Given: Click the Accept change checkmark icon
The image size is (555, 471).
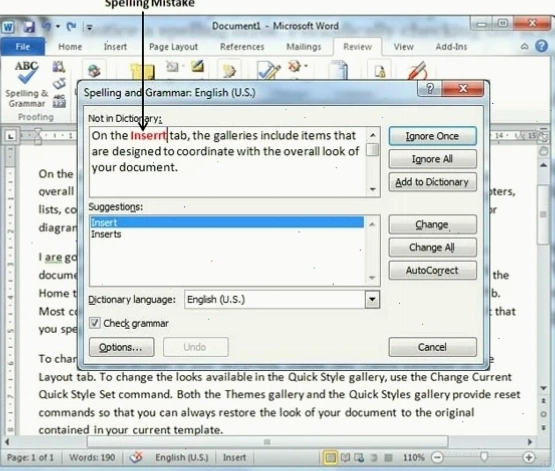Looking at the screenshot, I should coord(268,70).
